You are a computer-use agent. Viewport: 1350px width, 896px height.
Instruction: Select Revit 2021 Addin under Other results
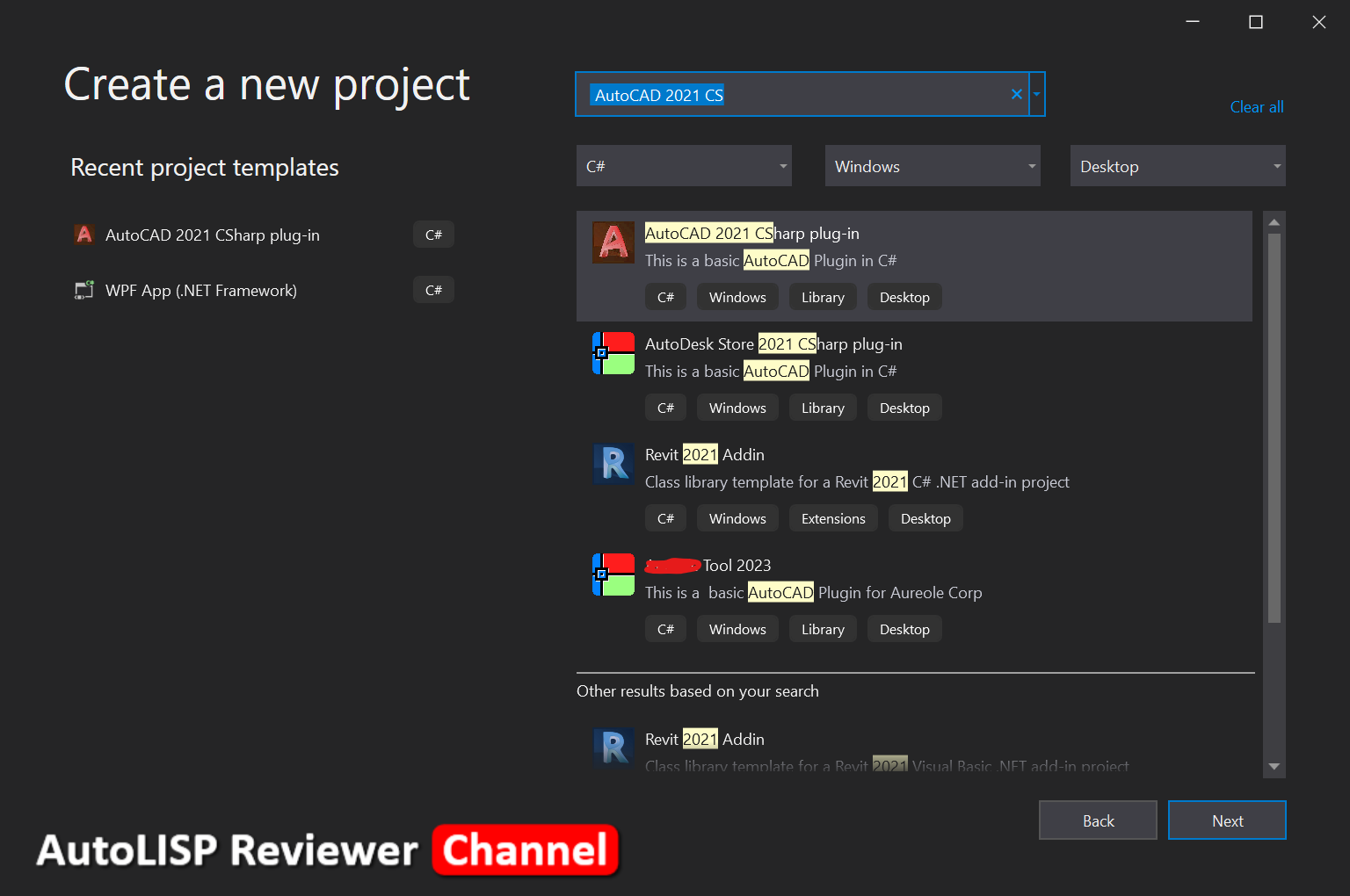tap(705, 739)
